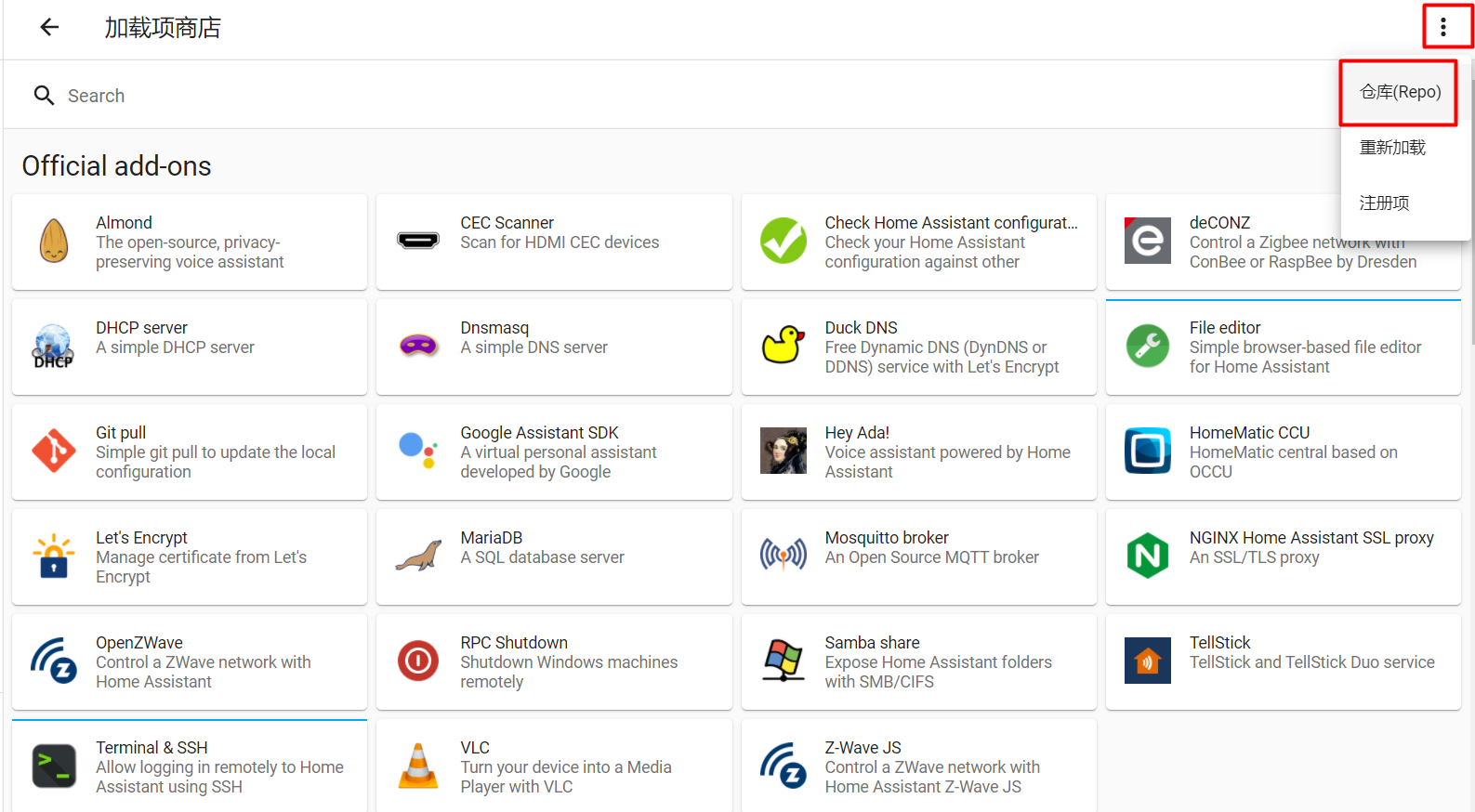Click the Z-Wave JS wave icon

click(784, 766)
